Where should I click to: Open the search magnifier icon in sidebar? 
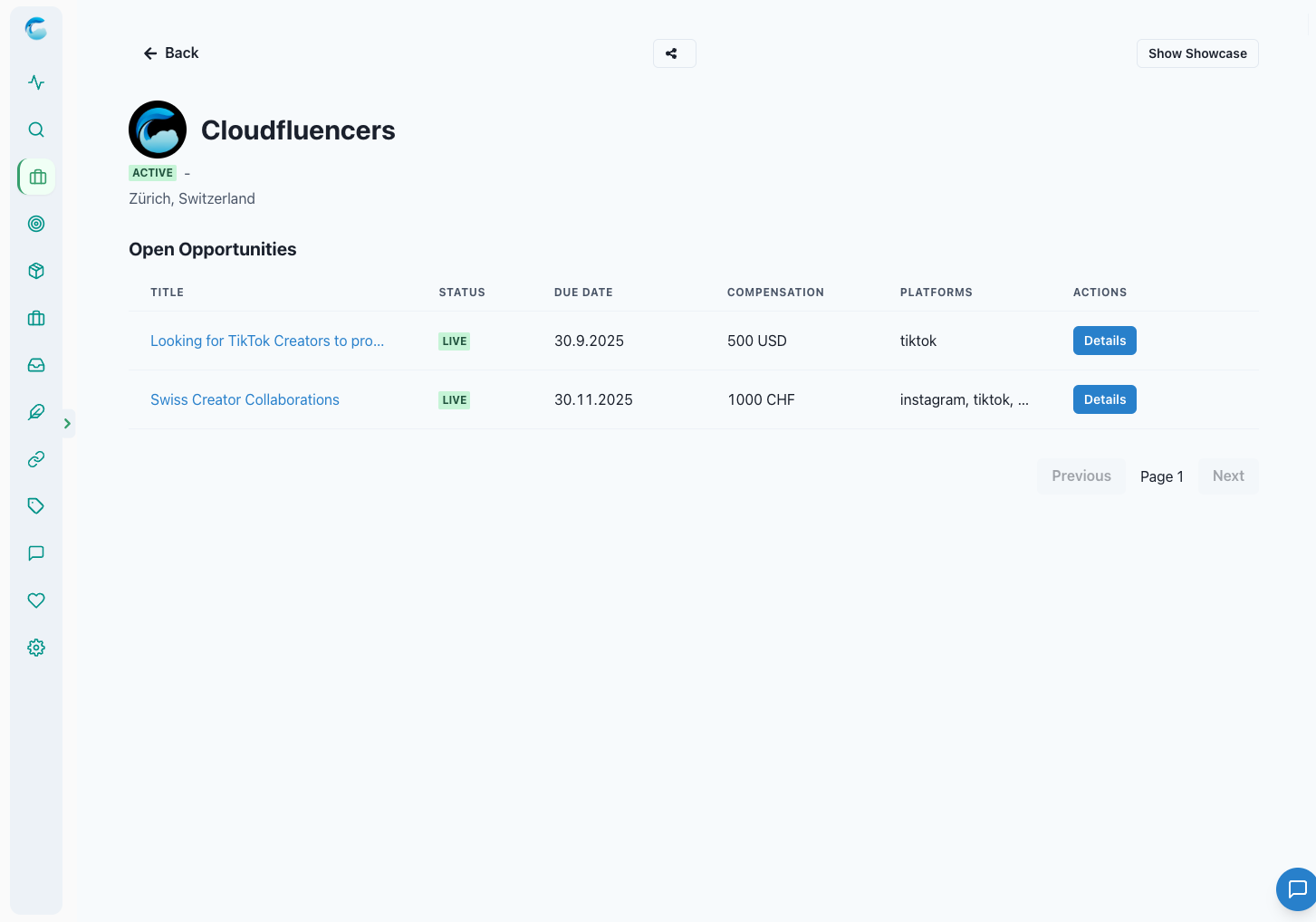pos(36,130)
